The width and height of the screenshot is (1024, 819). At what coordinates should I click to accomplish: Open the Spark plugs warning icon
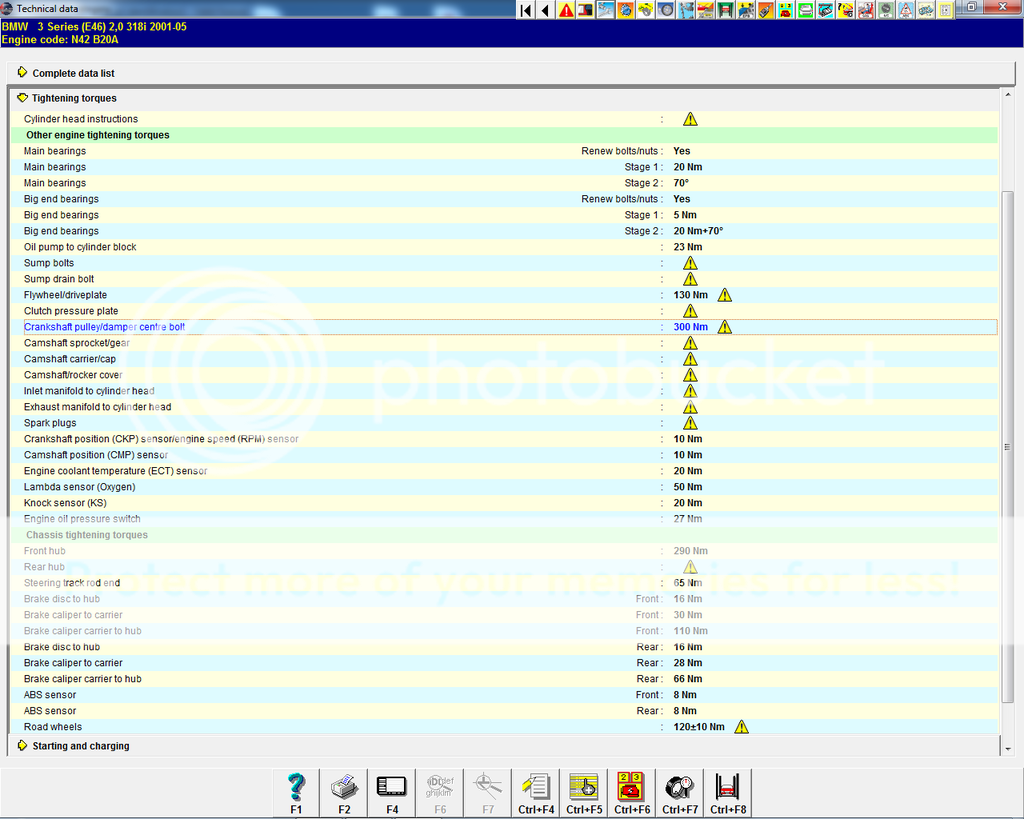pos(690,423)
